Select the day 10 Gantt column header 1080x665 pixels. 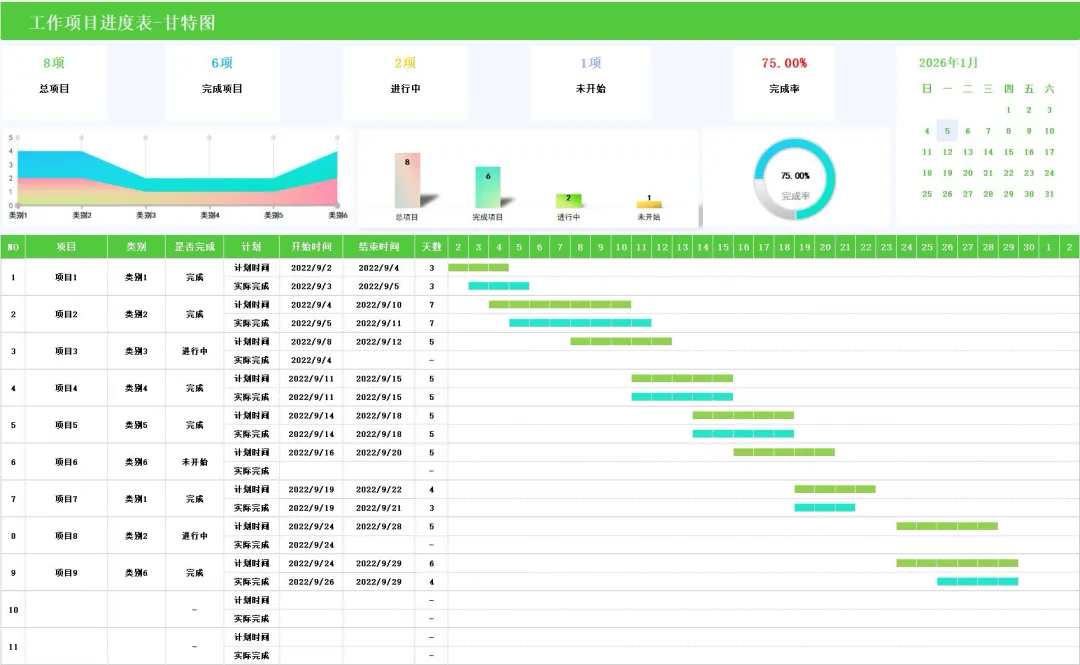click(621, 247)
